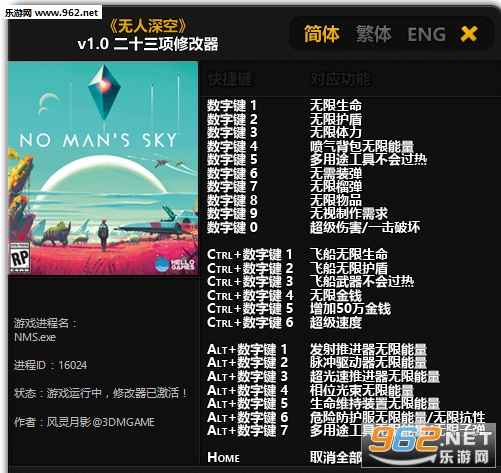Toggle 脉冲驱动器无限能量 pulse drive energy
This screenshot has width=501, height=473.
[x=368, y=363]
